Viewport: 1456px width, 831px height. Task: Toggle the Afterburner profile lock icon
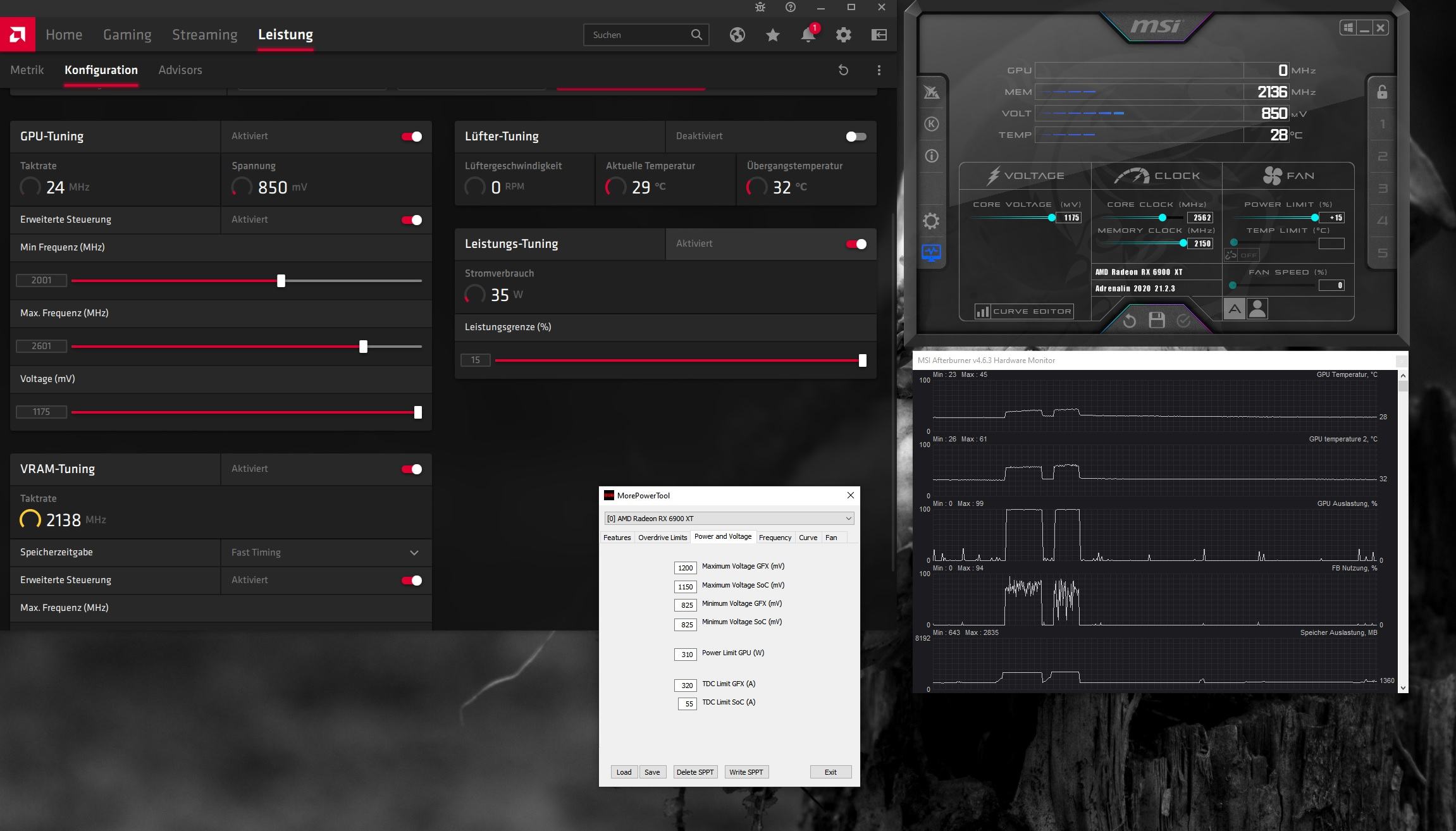click(x=1382, y=92)
